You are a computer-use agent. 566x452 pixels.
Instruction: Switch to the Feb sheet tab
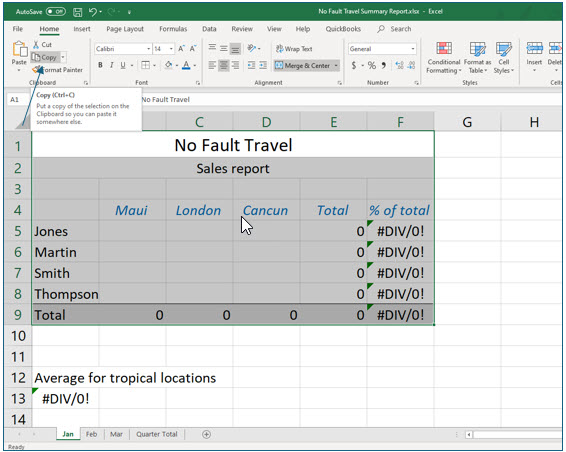91,434
